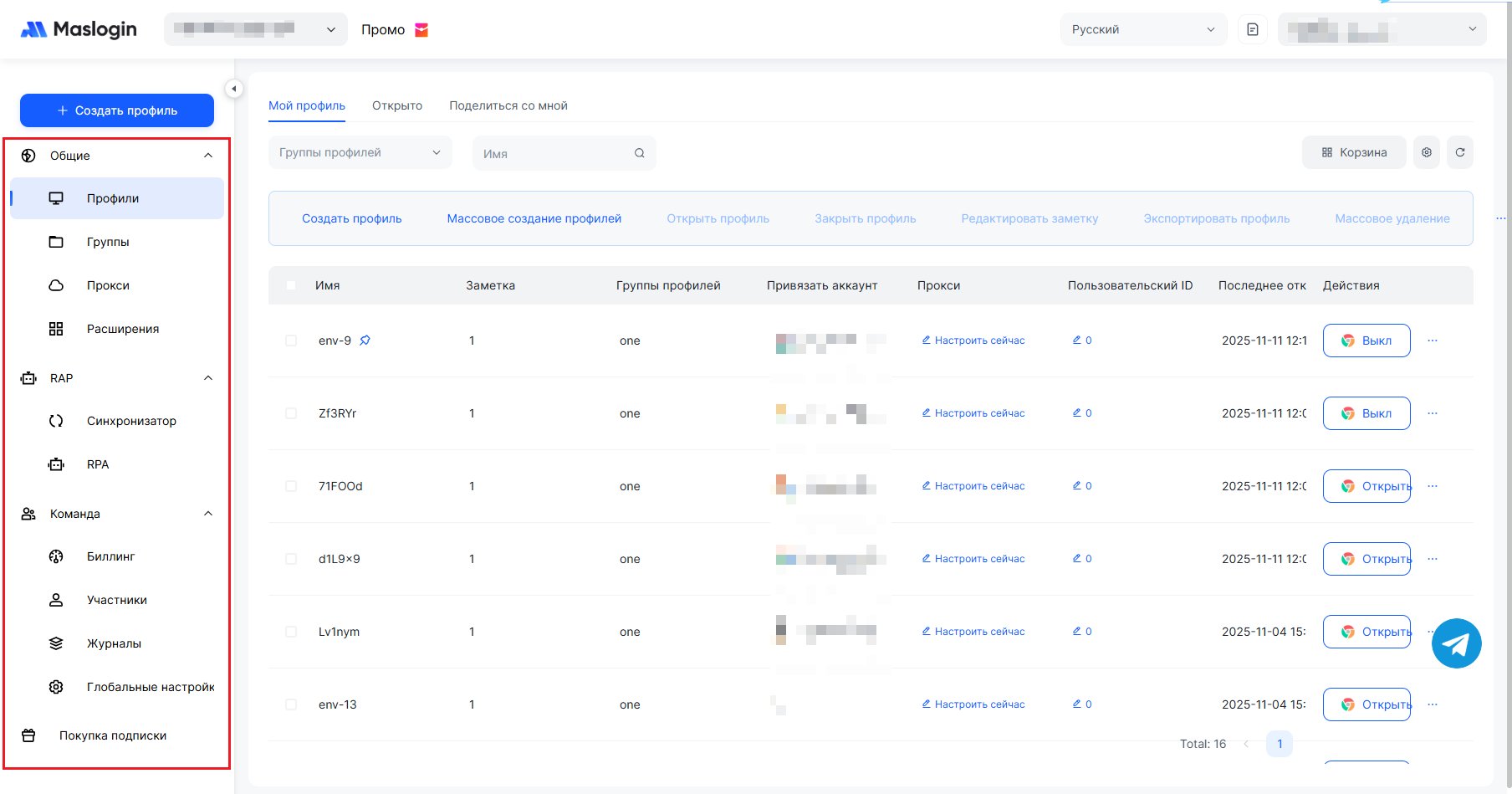The image size is (1512, 794).
Task: Click Массовое создание профилей link
Action: [534, 218]
